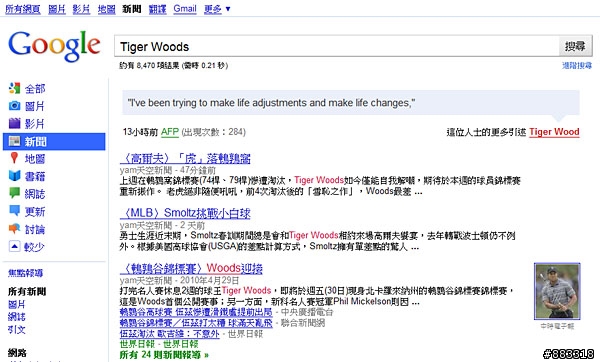Image resolution: width=600 pixels, height=362 pixels.
Task: Select the 更新 text label in sidebar
Action: [x=35, y=211]
